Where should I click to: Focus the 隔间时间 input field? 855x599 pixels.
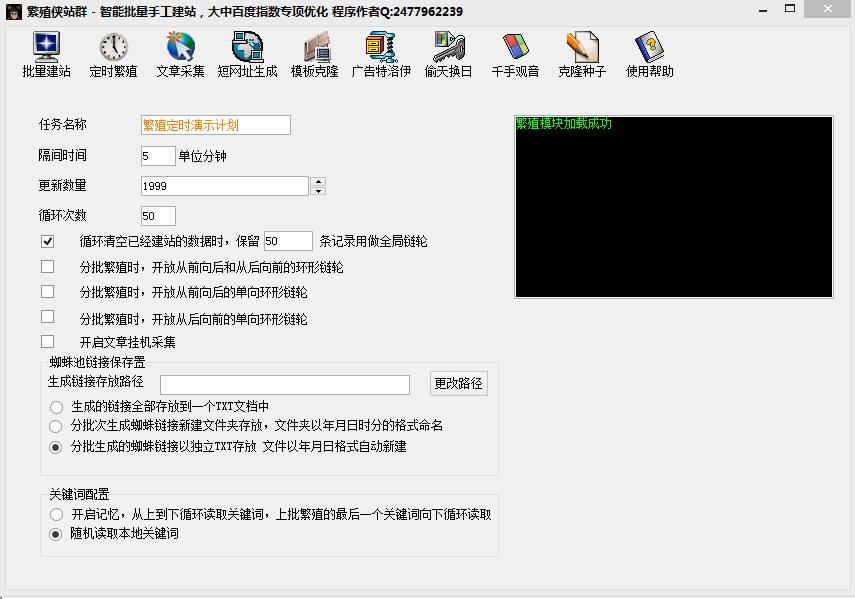(x=158, y=156)
